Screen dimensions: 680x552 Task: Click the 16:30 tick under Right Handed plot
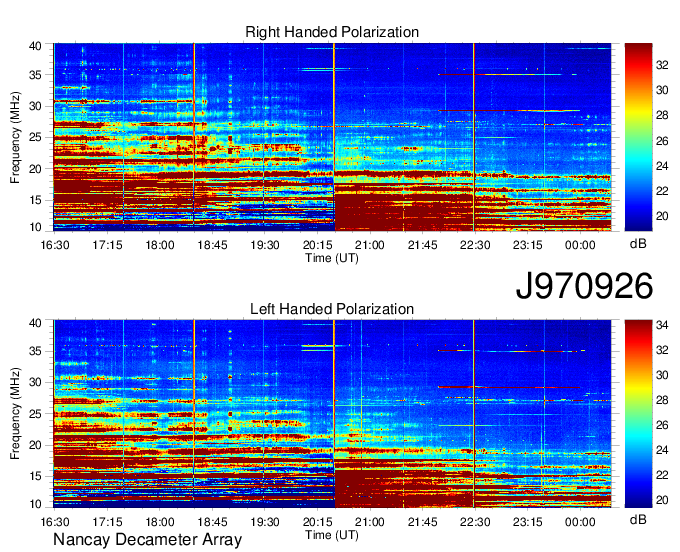(x=55, y=245)
